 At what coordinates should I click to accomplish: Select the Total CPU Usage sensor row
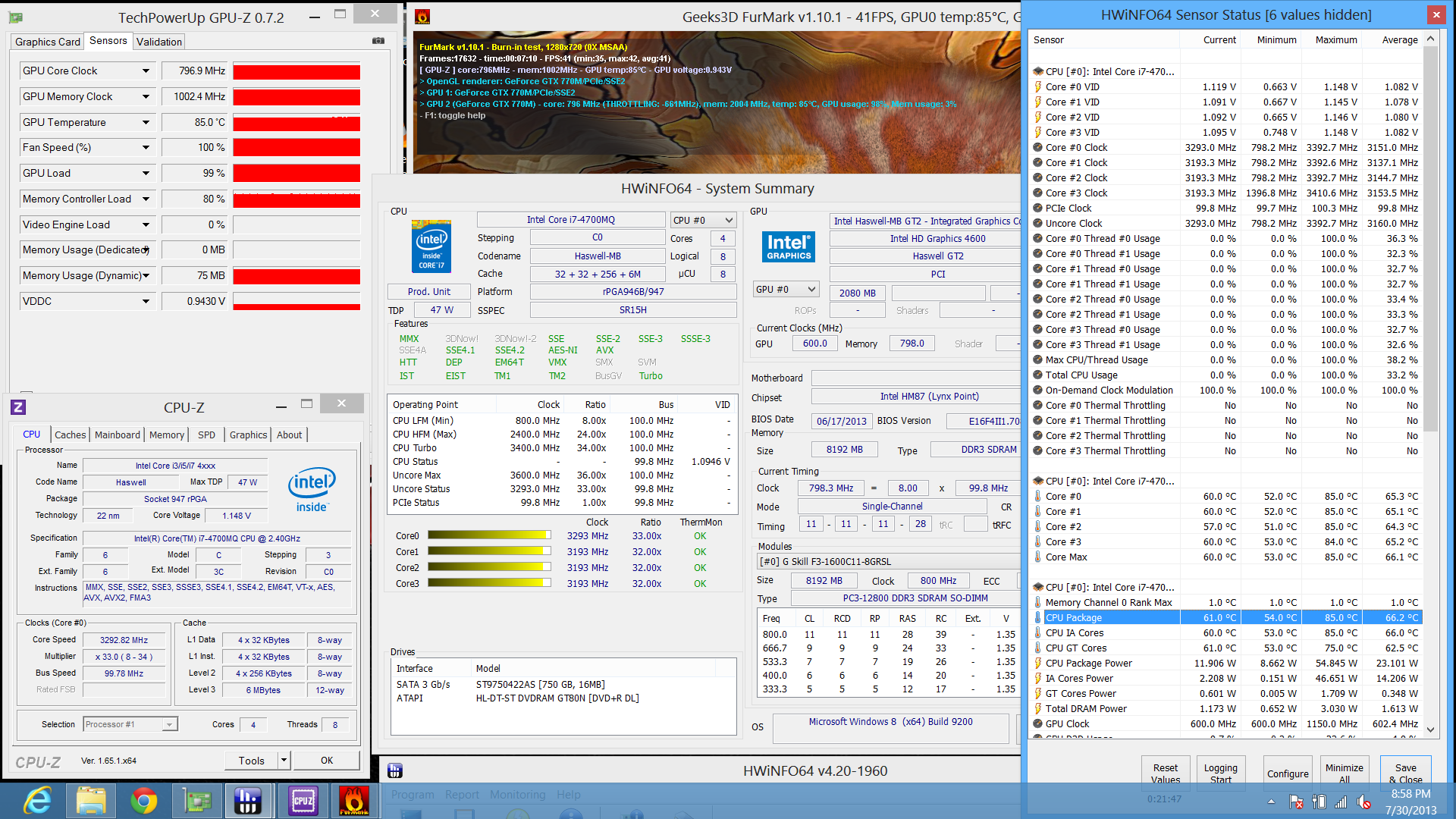click(x=1226, y=375)
